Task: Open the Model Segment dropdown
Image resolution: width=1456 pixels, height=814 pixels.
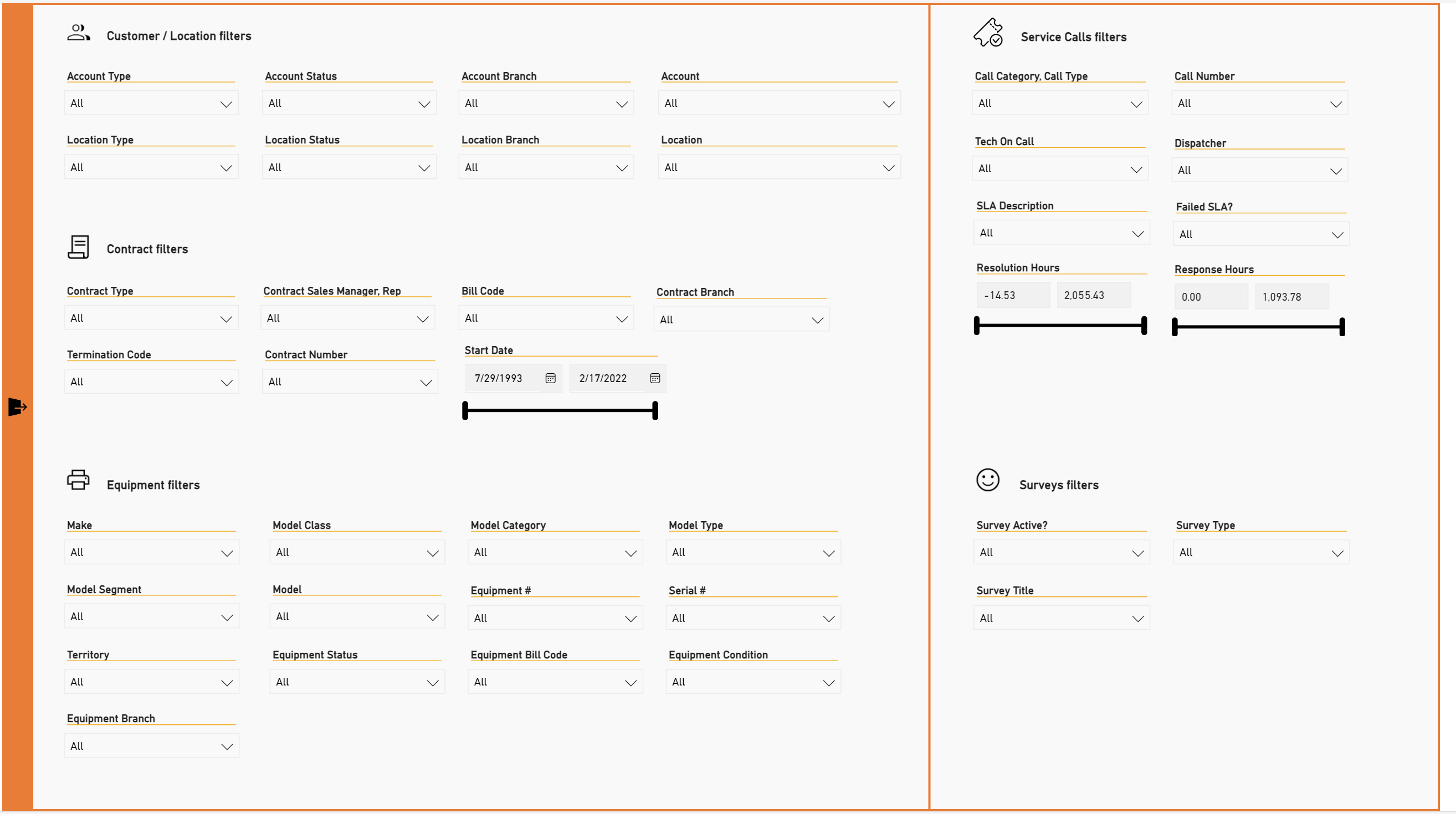Action: pos(151,617)
